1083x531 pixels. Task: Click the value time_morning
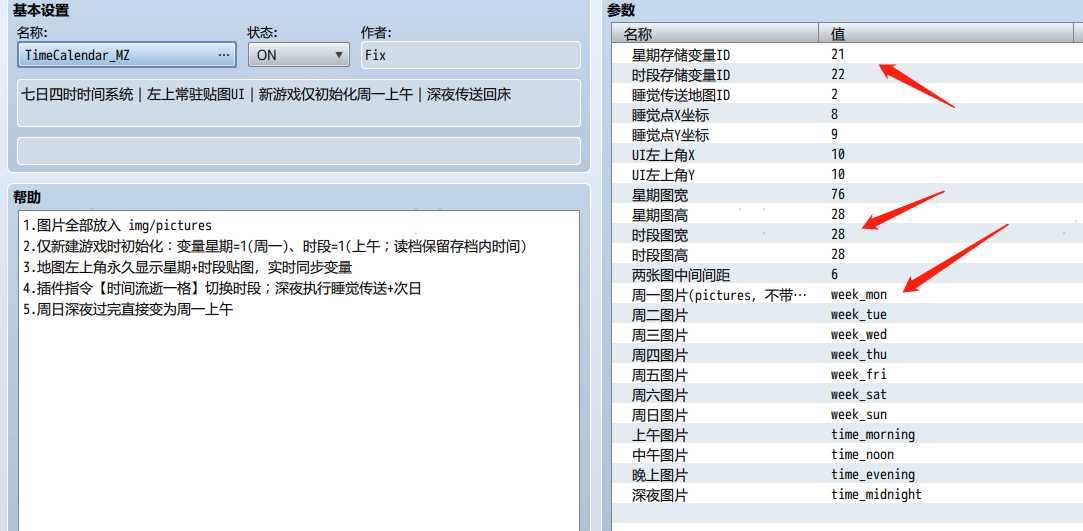click(x=873, y=434)
